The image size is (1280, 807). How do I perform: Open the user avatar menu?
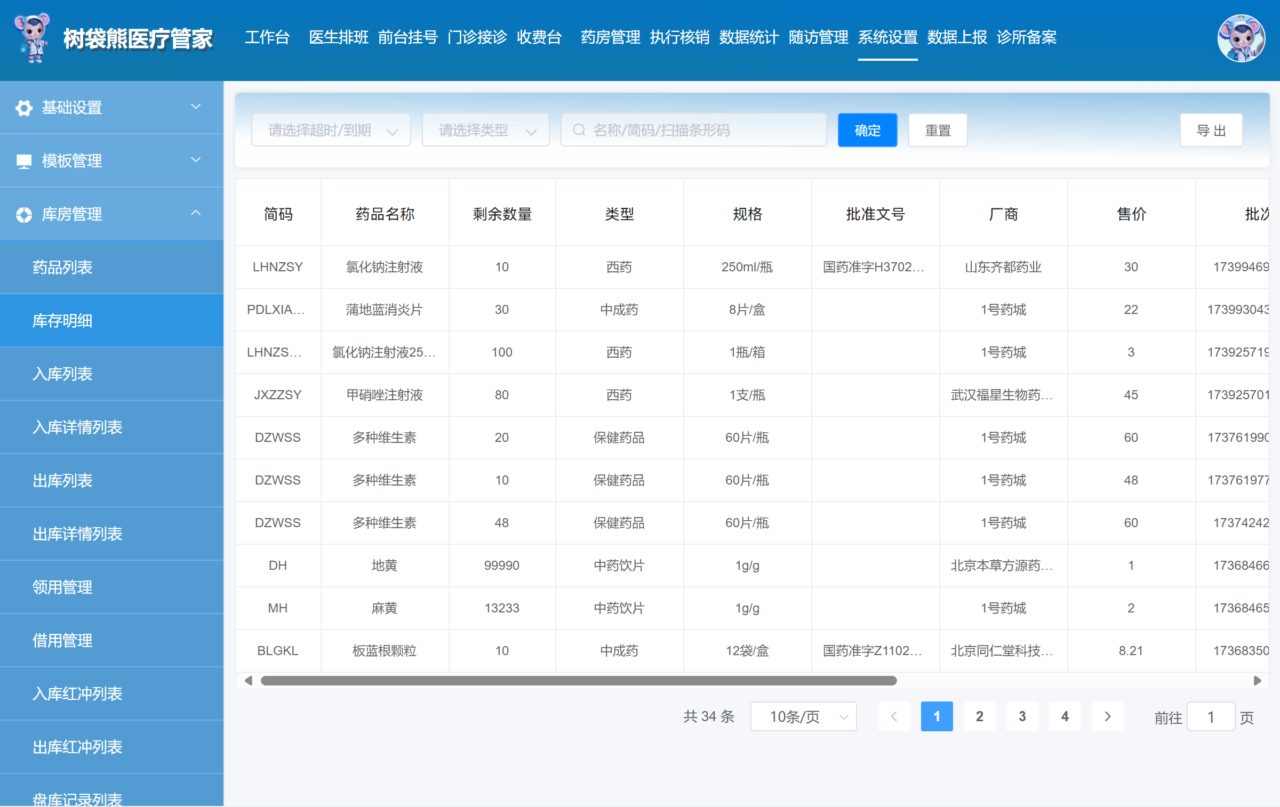(x=1241, y=38)
